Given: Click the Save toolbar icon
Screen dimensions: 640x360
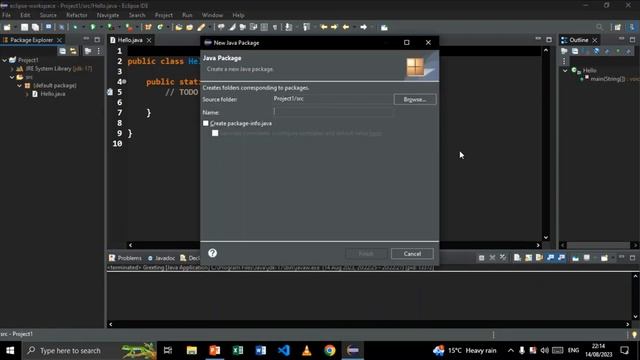Looking at the screenshot, I should [24, 27].
